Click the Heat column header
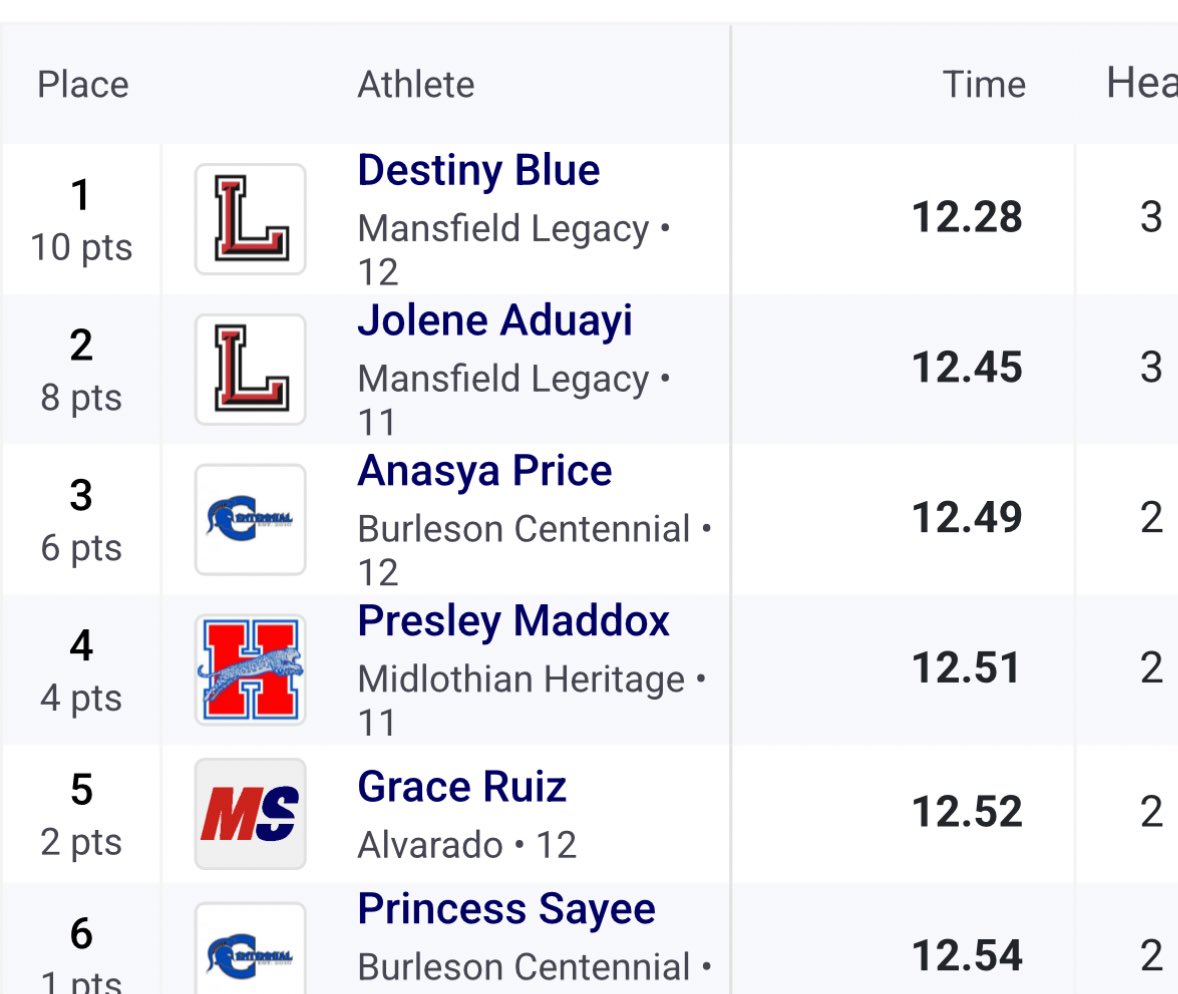The width and height of the screenshot is (1178, 994). click(1141, 85)
